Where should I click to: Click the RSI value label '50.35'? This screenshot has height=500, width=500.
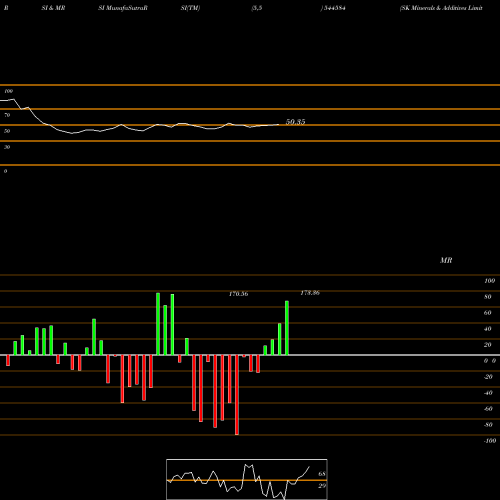[x=295, y=122]
